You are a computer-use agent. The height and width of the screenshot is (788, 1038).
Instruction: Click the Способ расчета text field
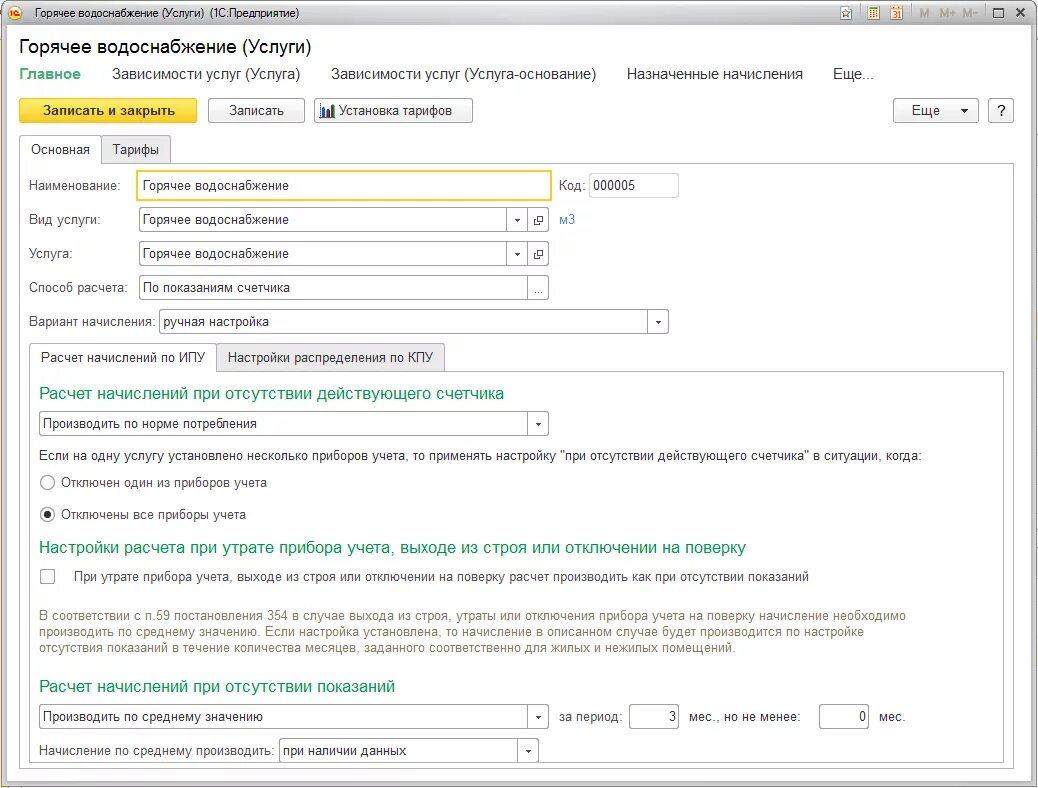point(333,288)
